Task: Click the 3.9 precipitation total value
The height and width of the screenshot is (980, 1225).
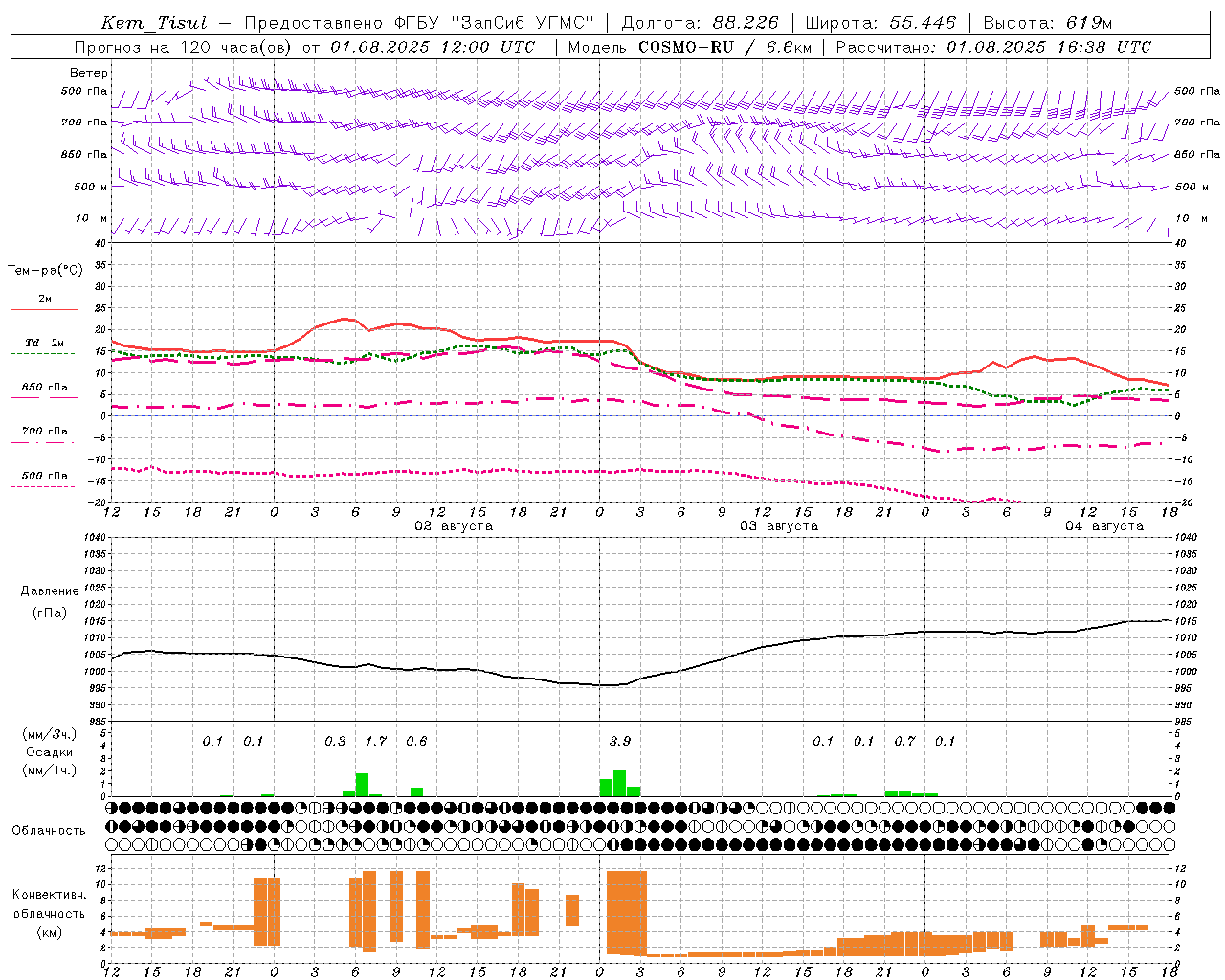Action: 620,741
